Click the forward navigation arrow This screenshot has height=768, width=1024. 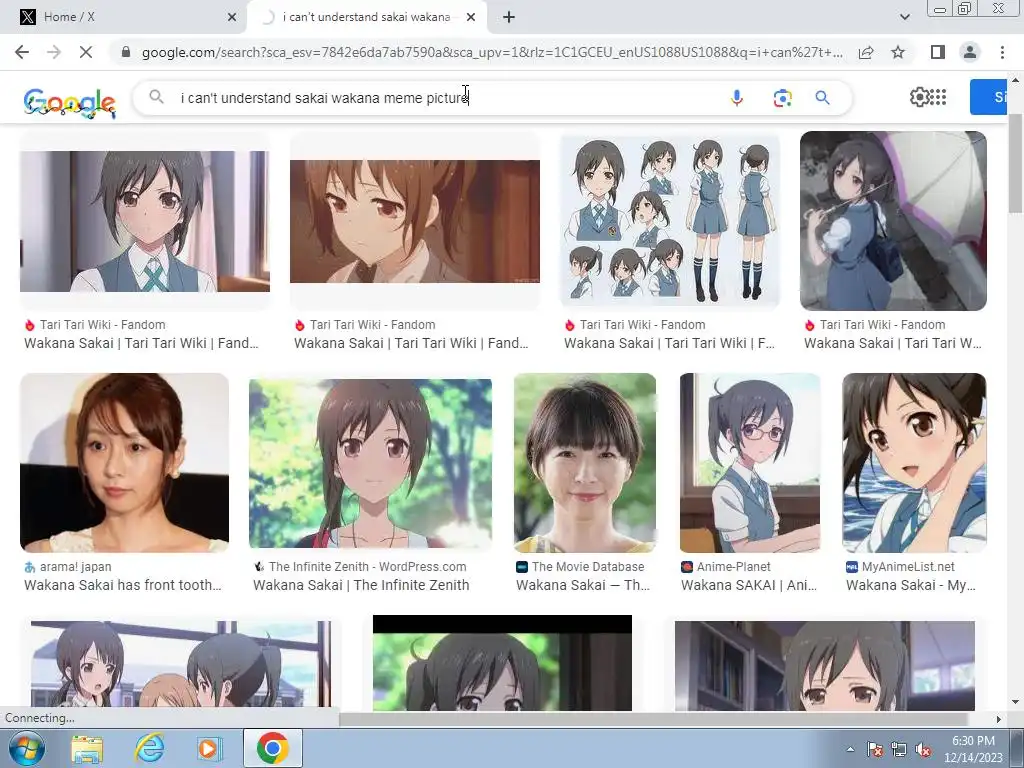54,52
